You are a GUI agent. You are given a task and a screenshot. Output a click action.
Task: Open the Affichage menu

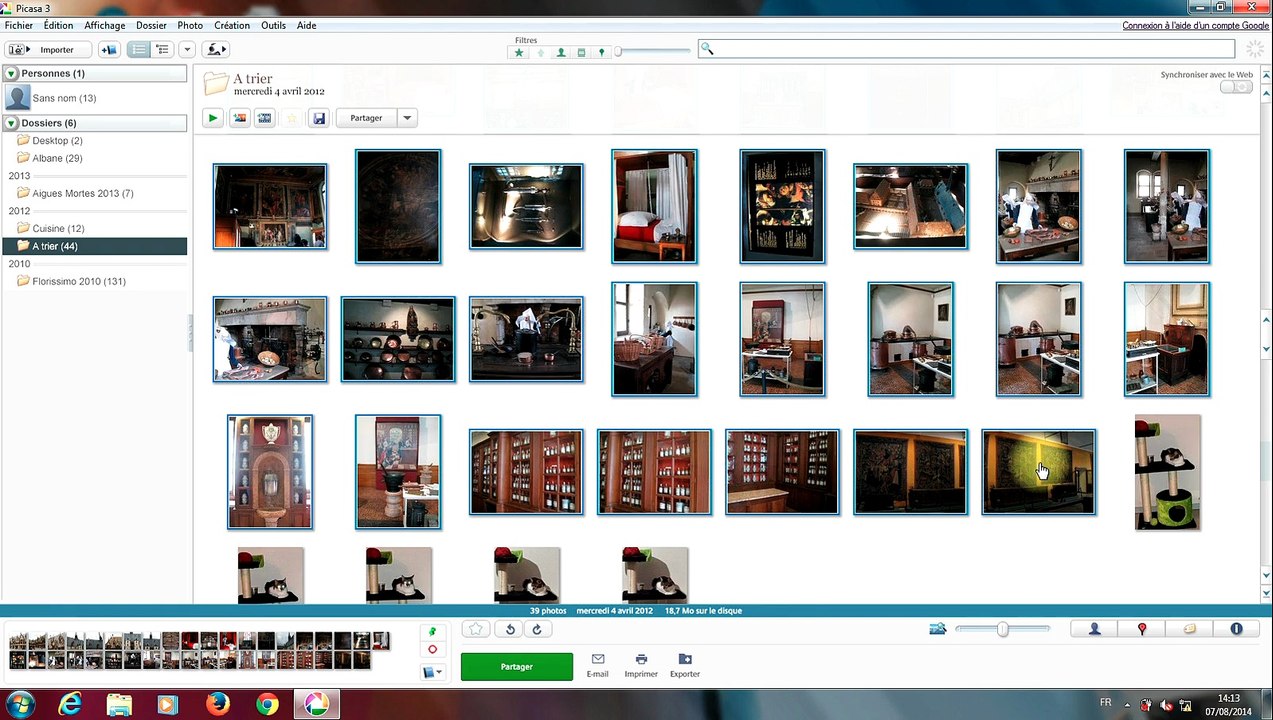point(105,26)
